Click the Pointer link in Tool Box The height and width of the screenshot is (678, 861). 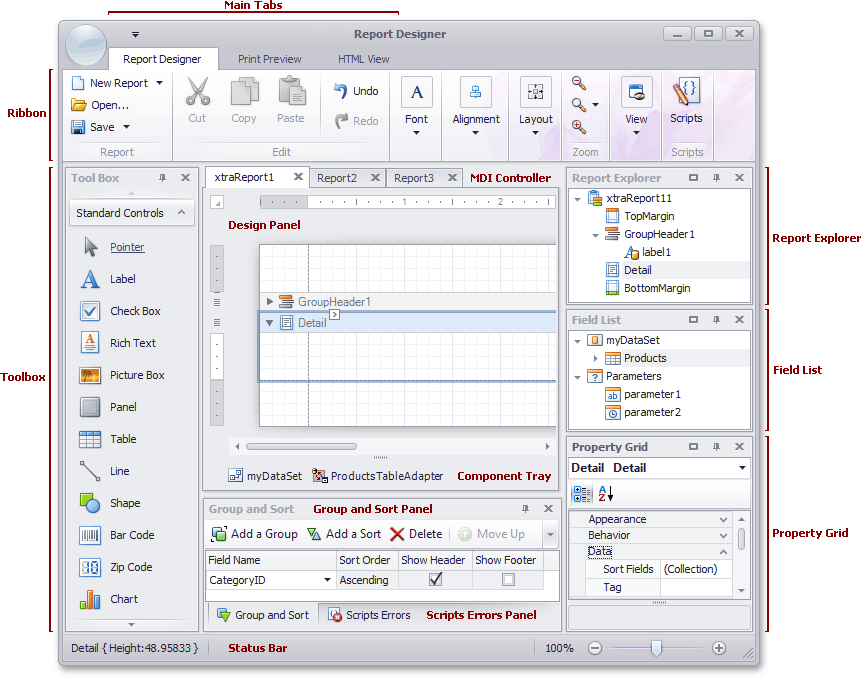[127, 247]
